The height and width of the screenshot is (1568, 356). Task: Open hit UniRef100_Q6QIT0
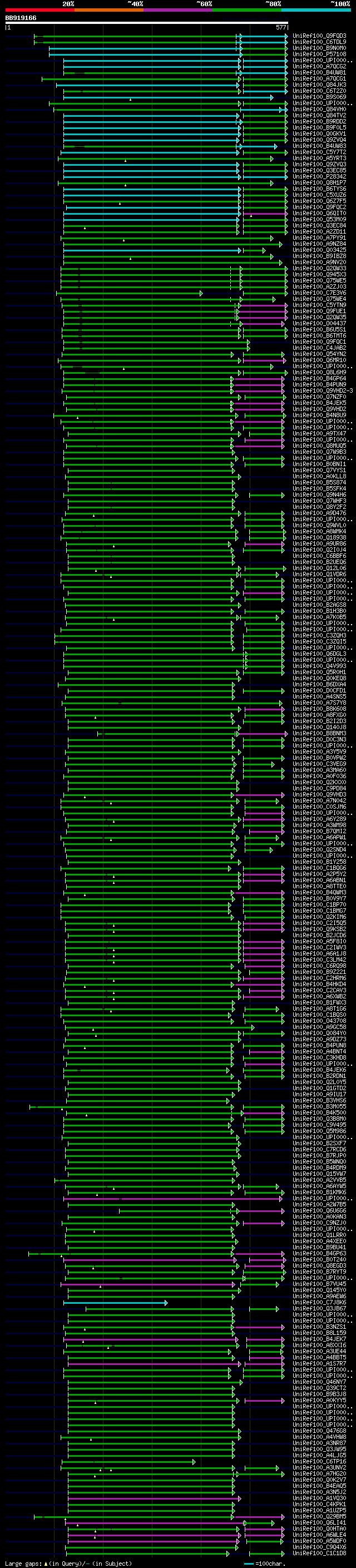[319, 214]
